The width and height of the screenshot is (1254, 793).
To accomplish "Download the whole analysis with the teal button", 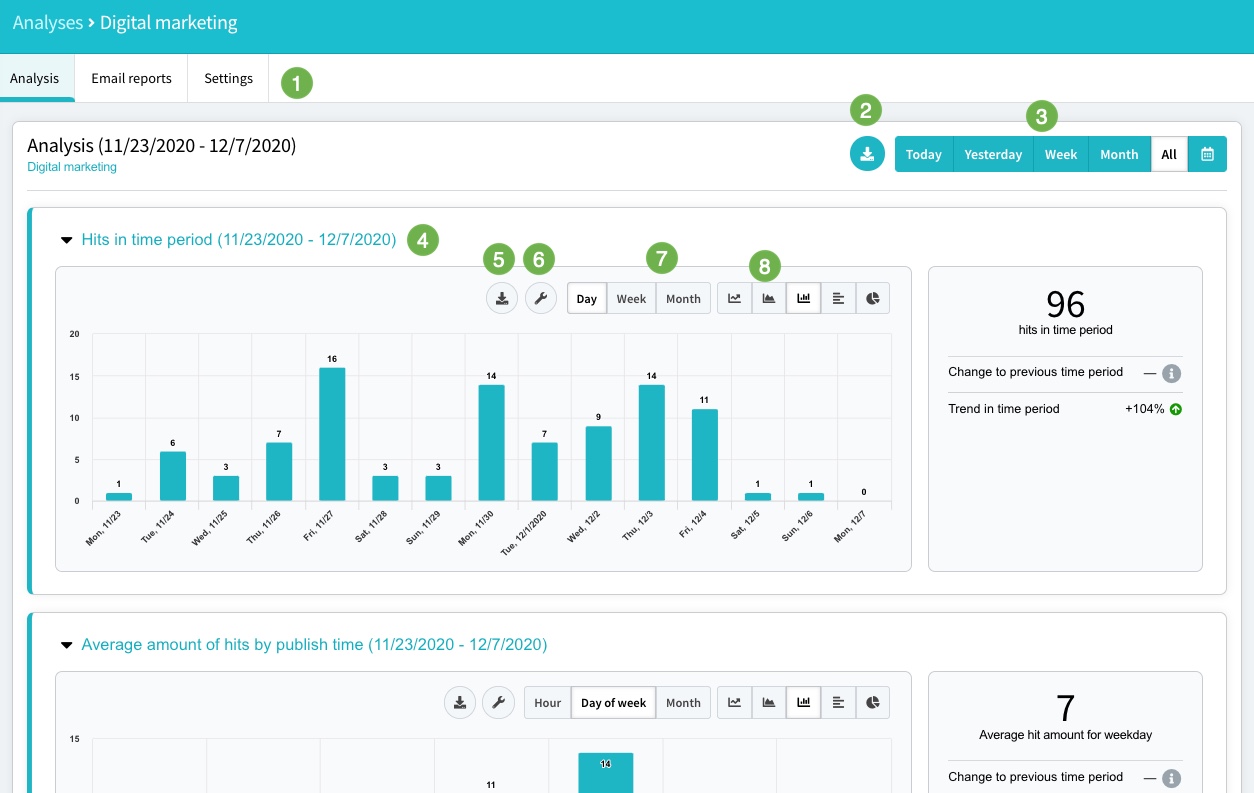I will (867, 154).
